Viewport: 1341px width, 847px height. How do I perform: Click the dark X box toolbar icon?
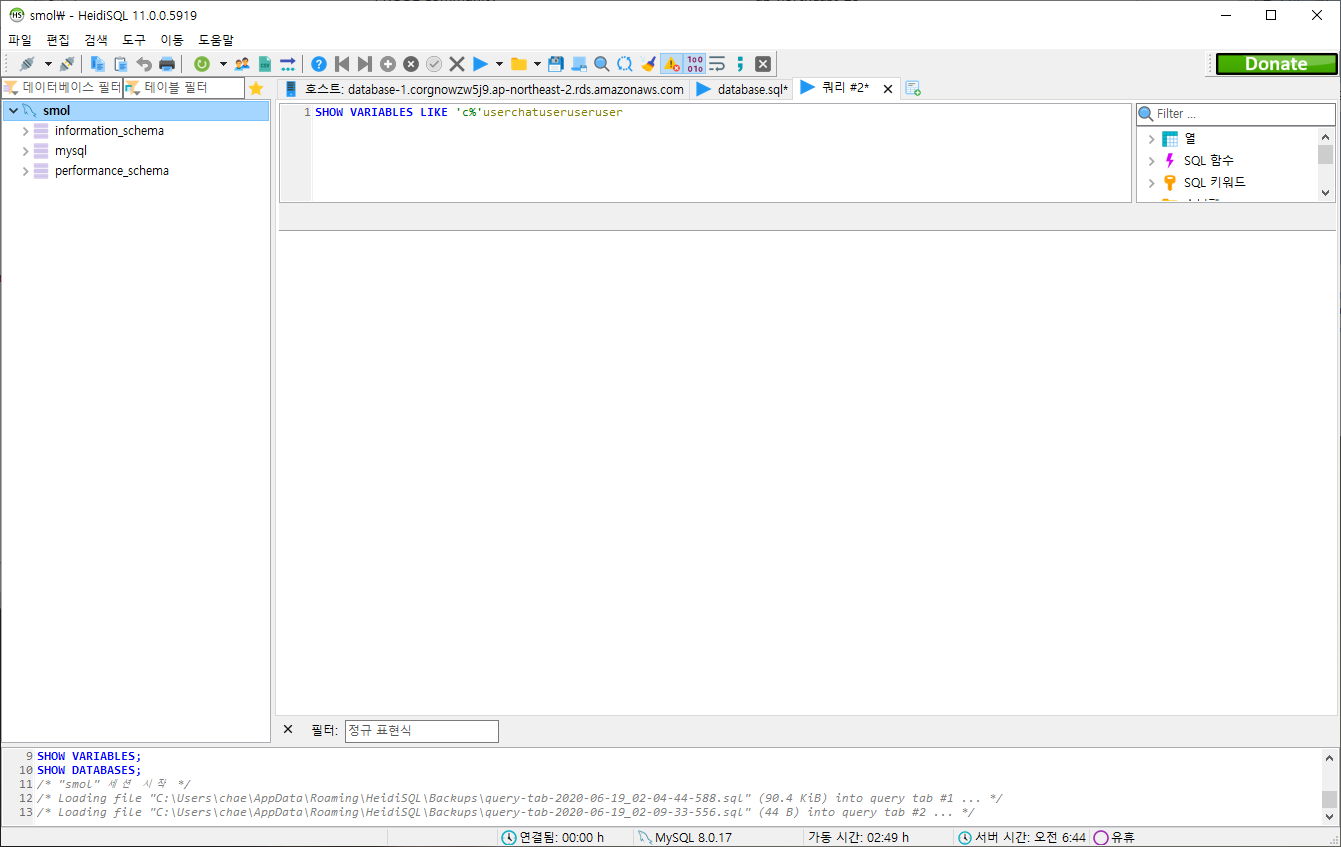763,64
